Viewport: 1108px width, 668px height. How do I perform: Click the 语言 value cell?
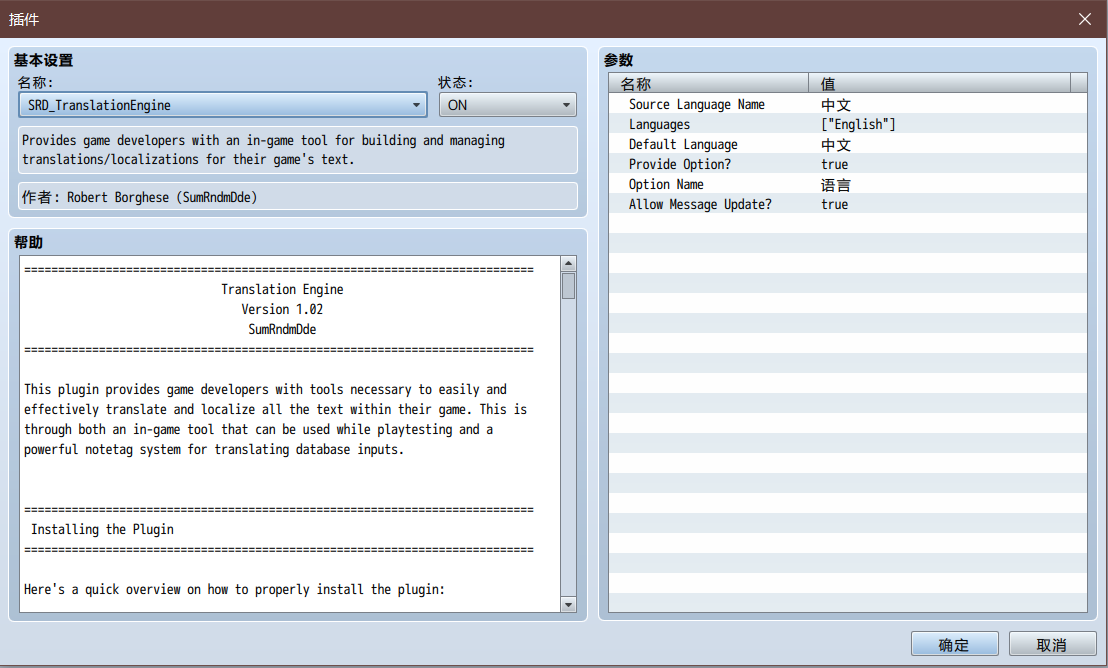pos(835,184)
